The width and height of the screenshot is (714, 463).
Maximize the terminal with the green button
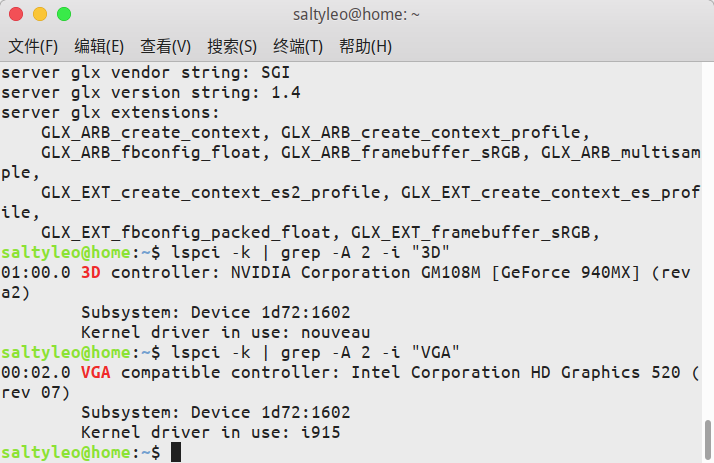point(63,15)
